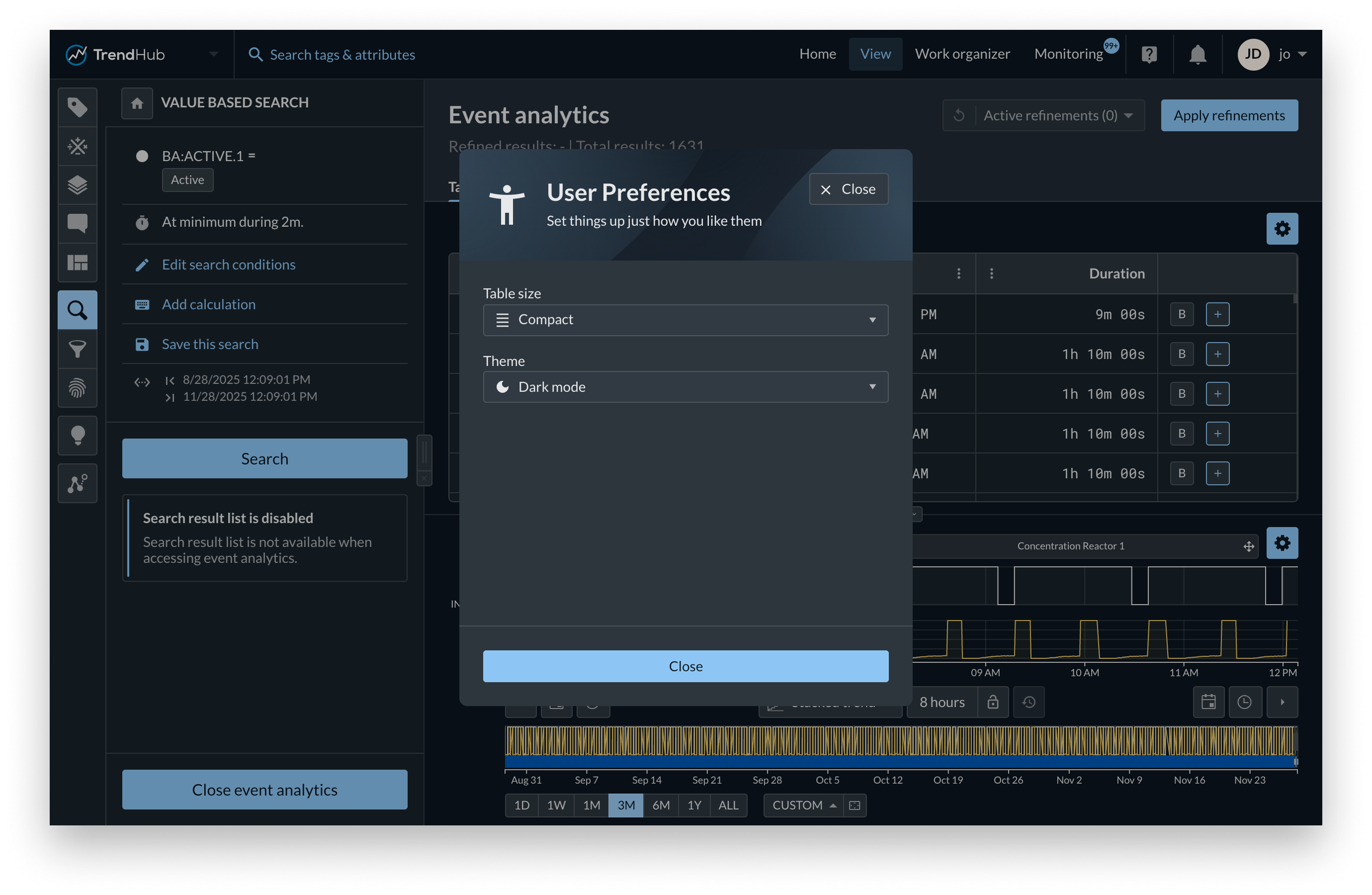Open the lightbulb suggestions icon in the sidebar

77,436
